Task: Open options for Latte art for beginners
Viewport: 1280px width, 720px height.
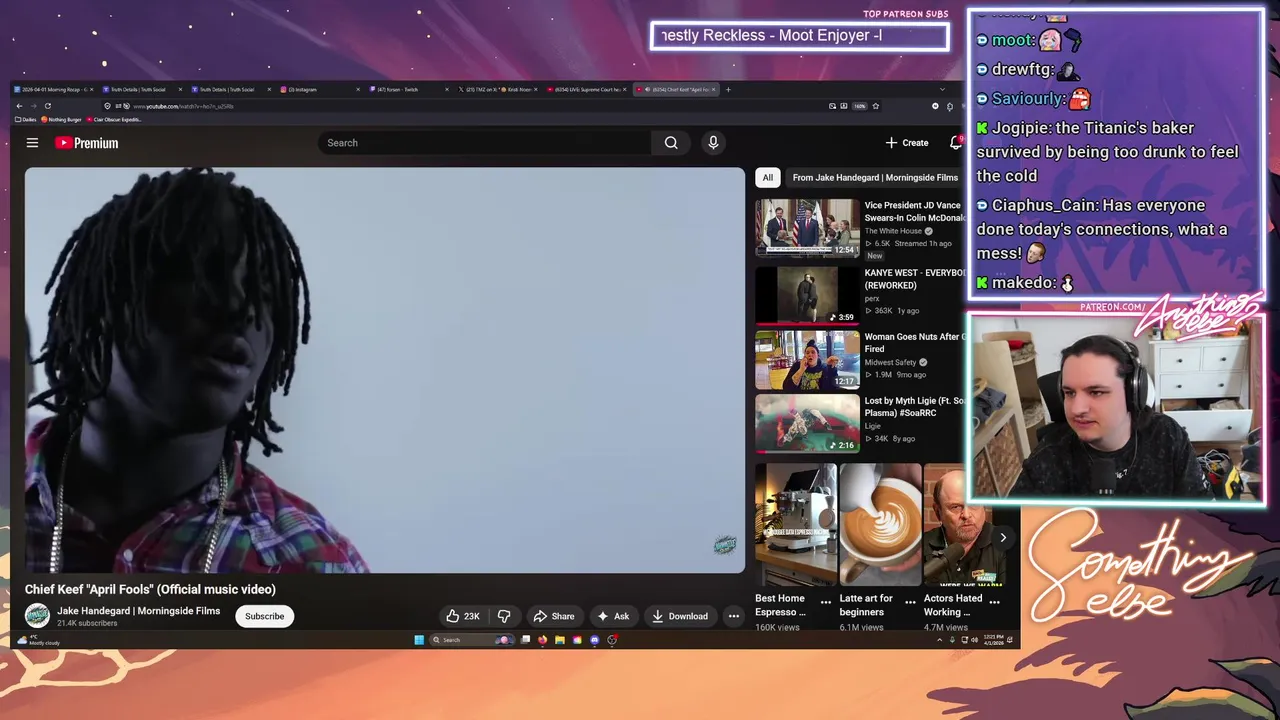Action: pyautogui.click(x=910, y=602)
